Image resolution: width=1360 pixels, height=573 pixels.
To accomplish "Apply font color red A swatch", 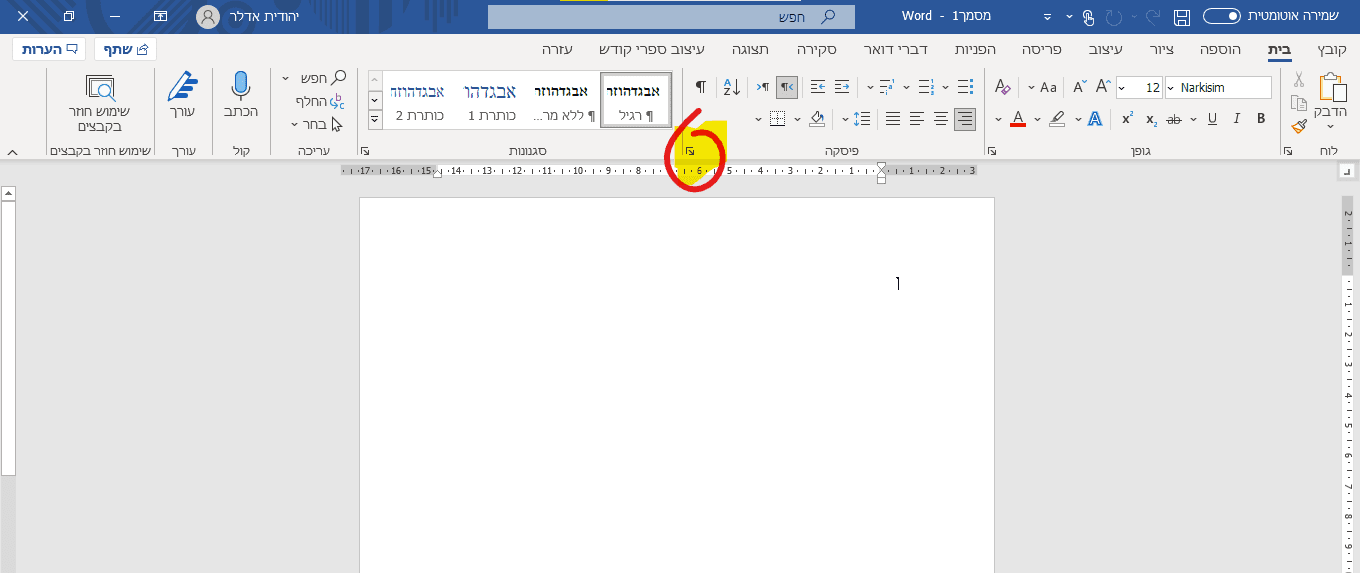I will [x=1018, y=119].
